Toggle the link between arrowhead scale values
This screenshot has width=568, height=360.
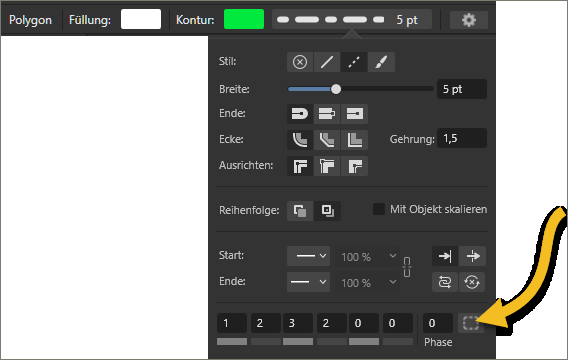(x=407, y=267)
